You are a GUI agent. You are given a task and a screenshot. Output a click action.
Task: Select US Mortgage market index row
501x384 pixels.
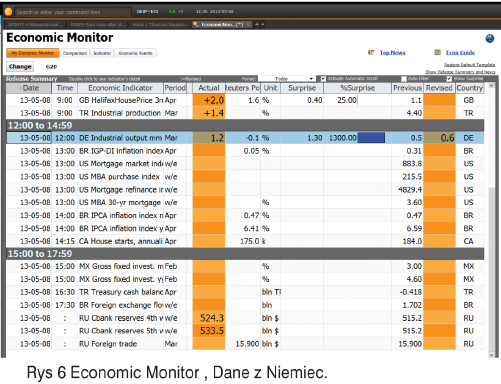tap(245, 164)
